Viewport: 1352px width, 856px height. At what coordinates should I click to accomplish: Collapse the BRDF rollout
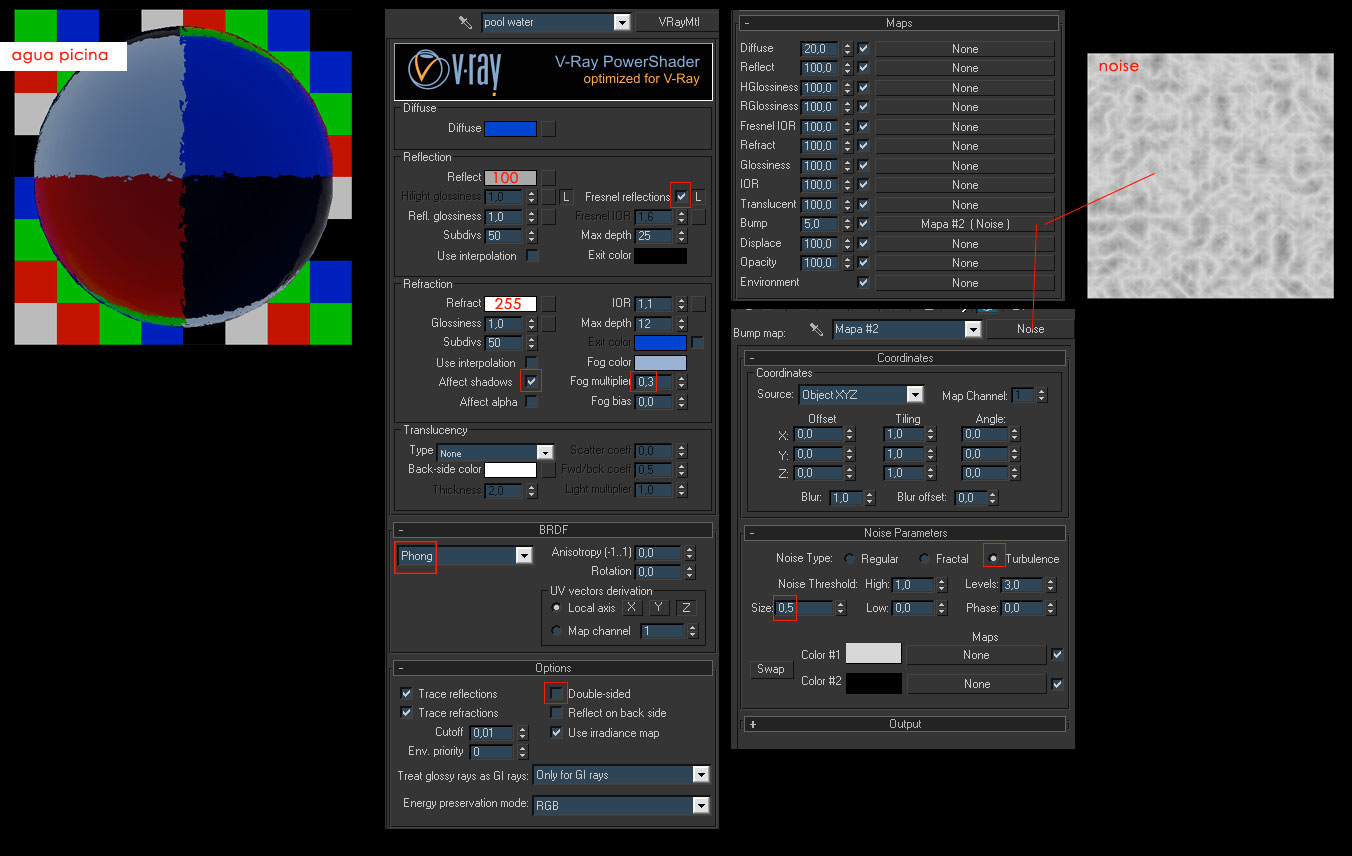552,530
